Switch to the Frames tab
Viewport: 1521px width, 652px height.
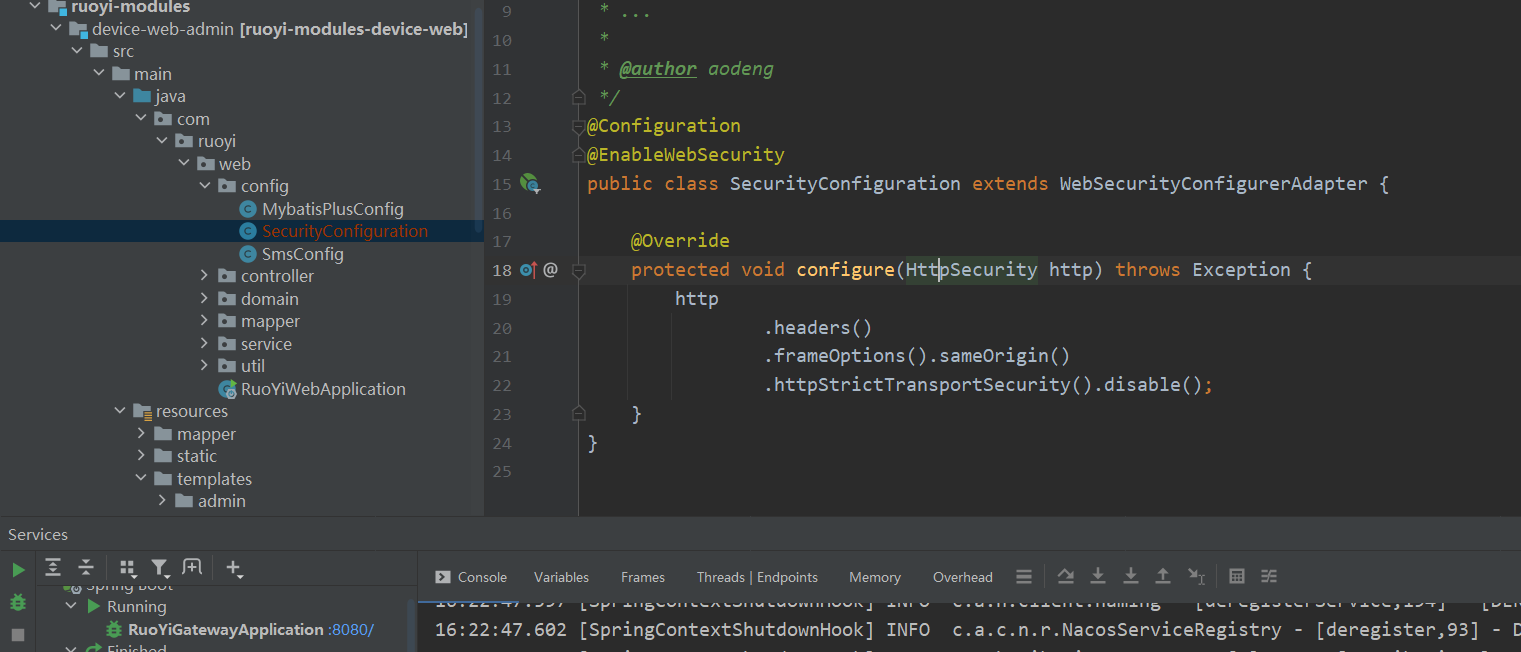click(x=643, y=577)
